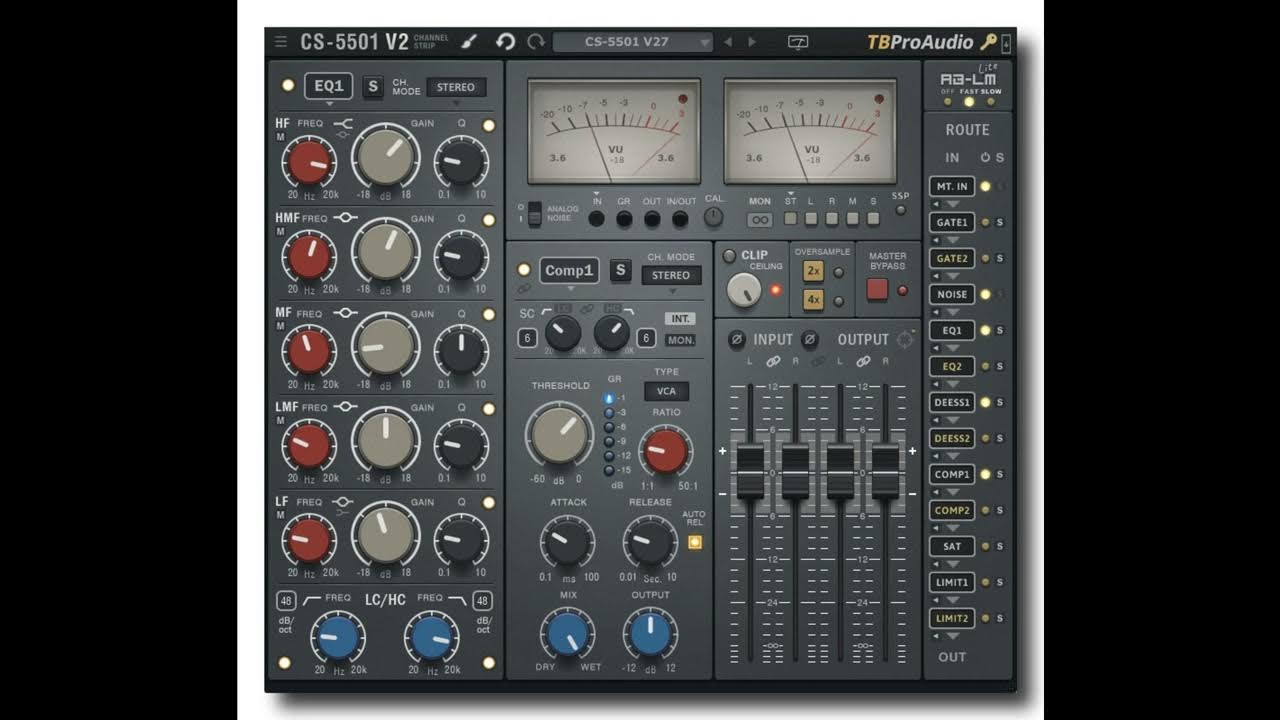The image size is (1280, 720).
Task: Open the EQ1 module selector dropdown
Action: (x=329, y=86)
